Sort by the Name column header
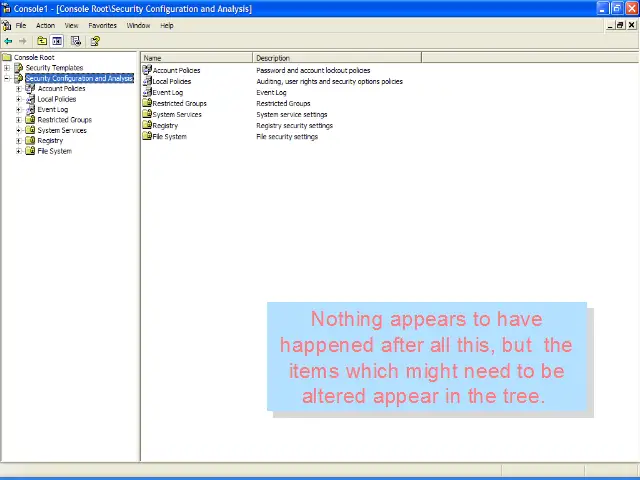 tap(197, 58)
